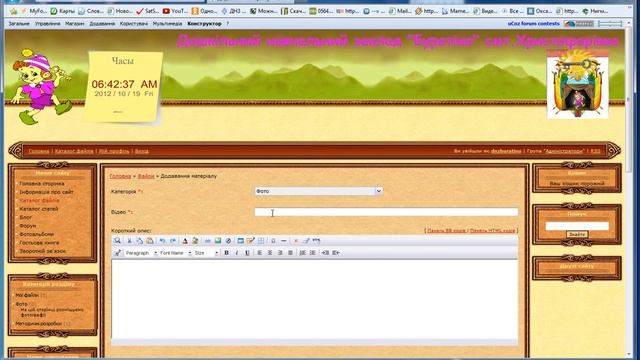Open the font color tool (letter A)
Image resolution: width=640 pixels, height=360 pixels.
coord(185,241)
